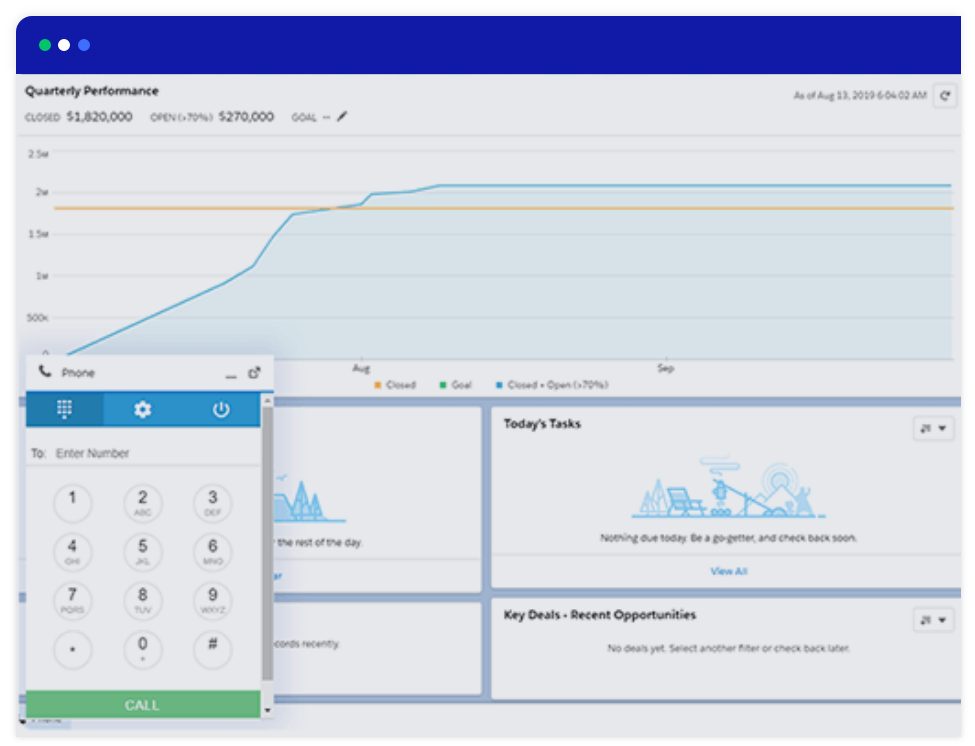Tap the 9 WXYZ key

(x=213, y=600)
